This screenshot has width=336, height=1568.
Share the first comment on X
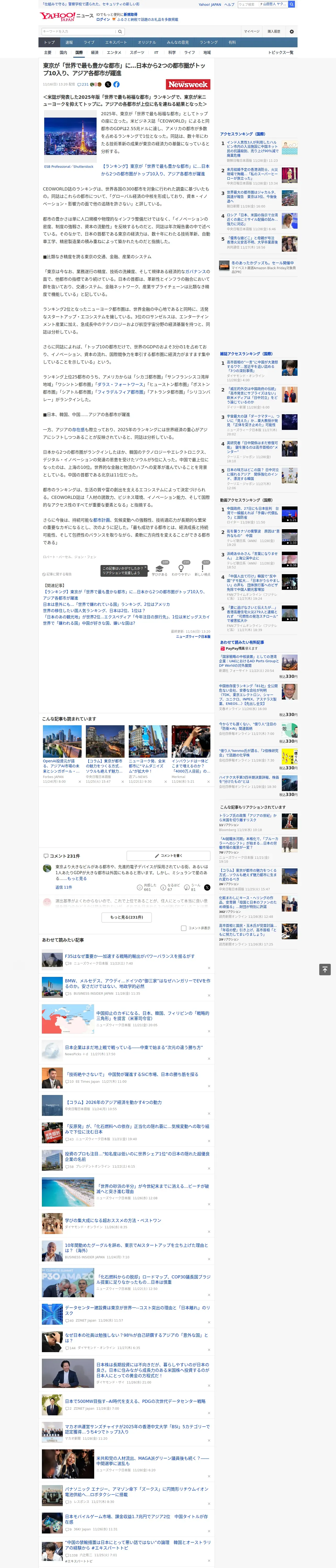(207, 887)
